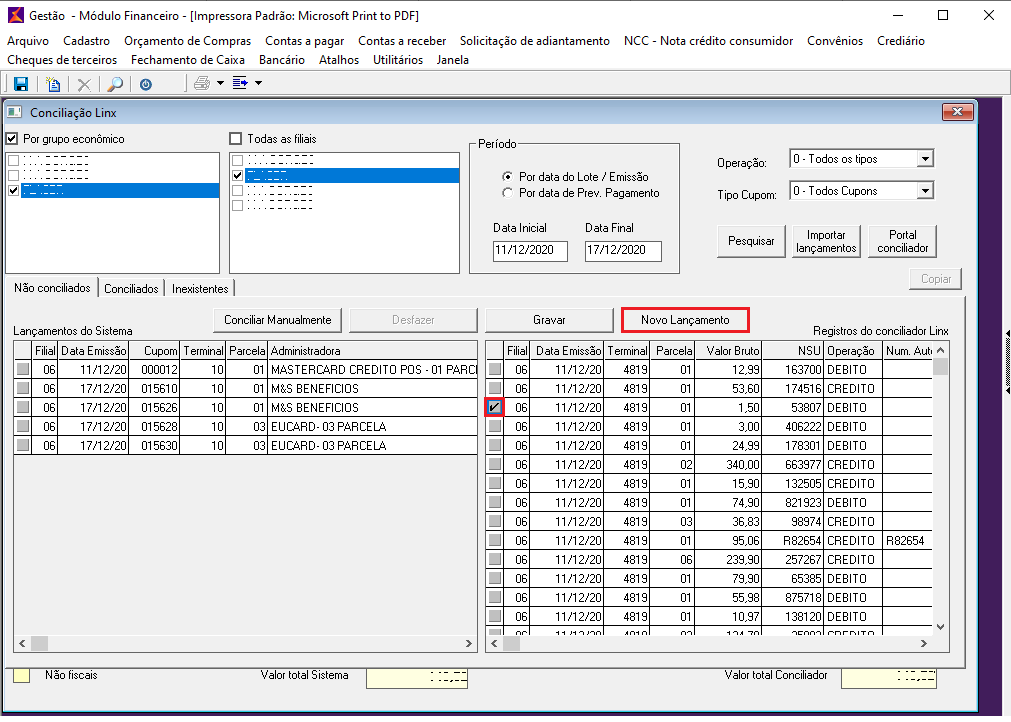
Task: Expand the Tipo Cupom dropdown
Action: 925,191
